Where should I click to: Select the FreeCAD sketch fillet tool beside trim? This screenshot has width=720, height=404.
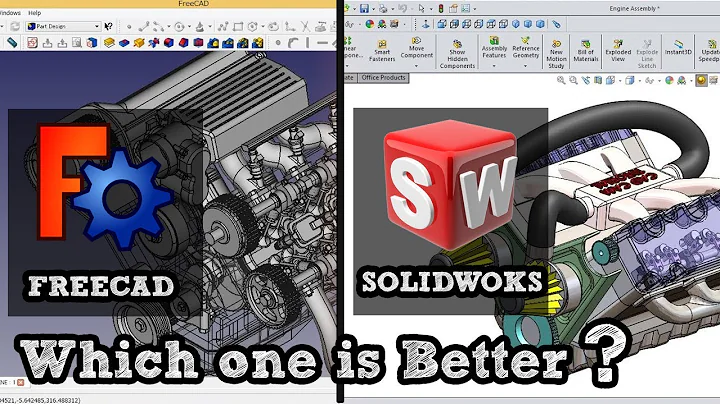point(290,26)
